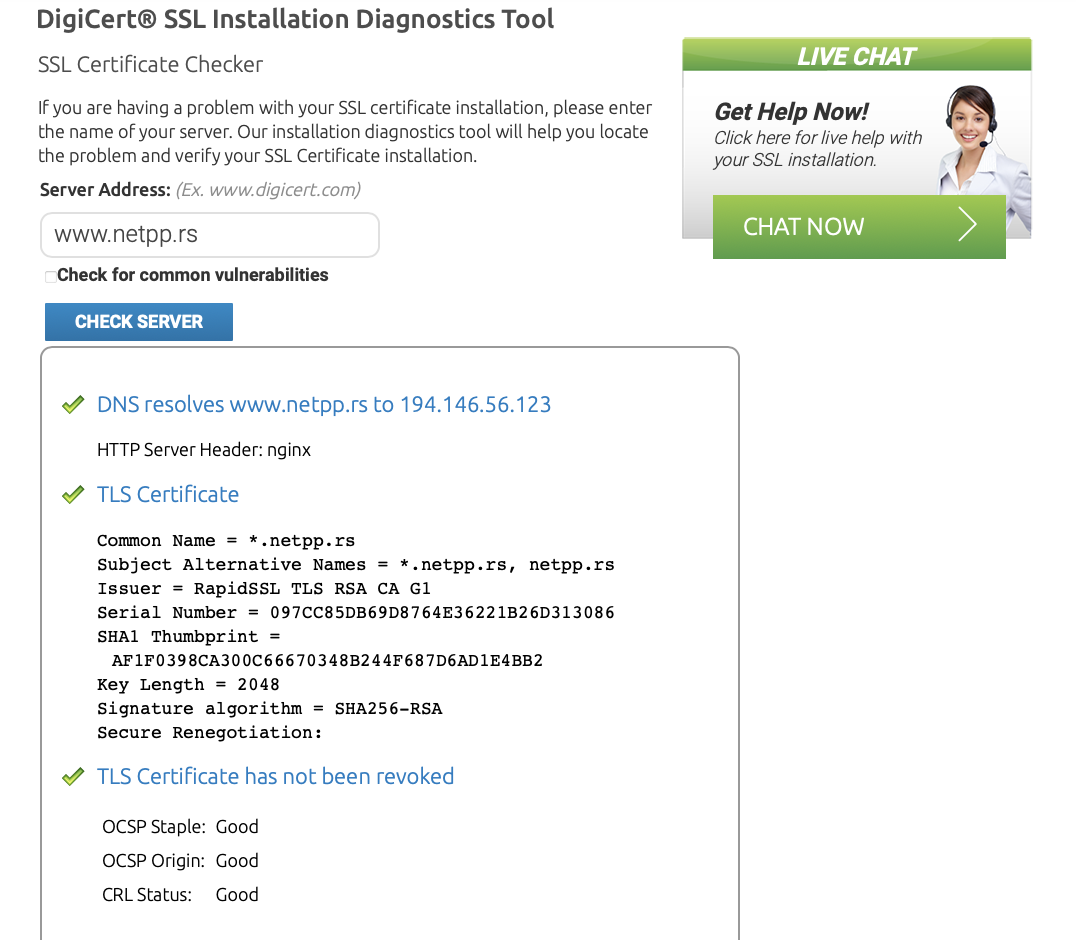Screen dimensions: 1076x940
Task: Click the checkmark next to certificate not revoked
Action: click(73, 777)
